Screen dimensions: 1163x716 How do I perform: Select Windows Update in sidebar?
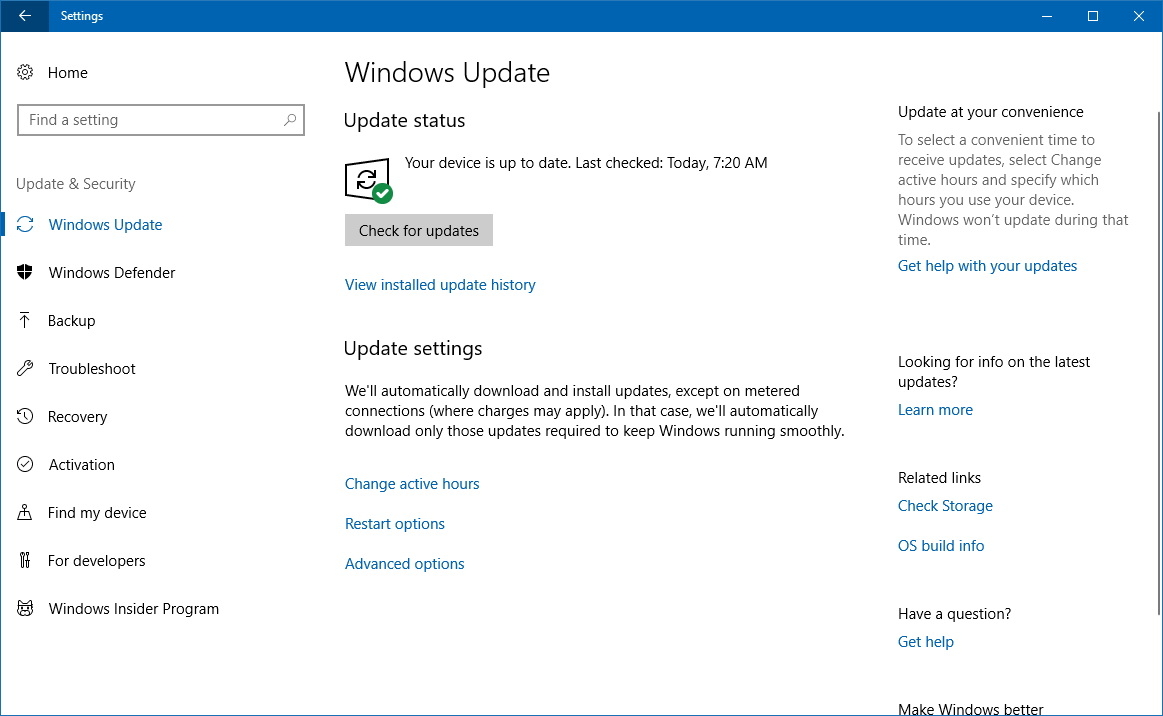click(x=105, y=225)
